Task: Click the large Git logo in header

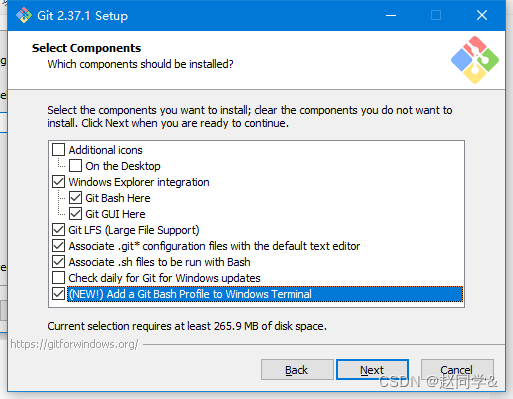Action: tap(475, 60)
